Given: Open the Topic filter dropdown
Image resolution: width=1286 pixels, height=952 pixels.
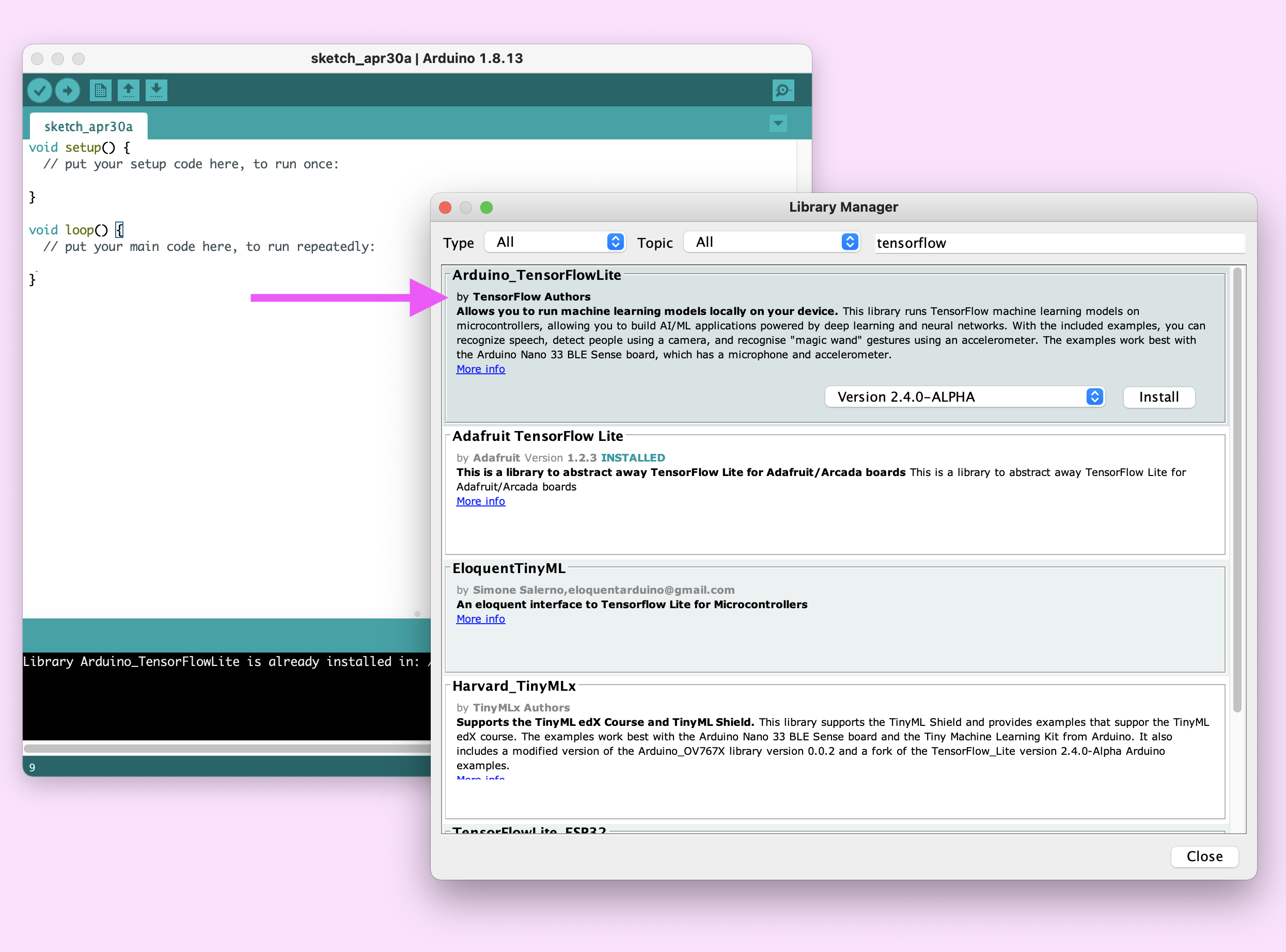Looking at the screenshot, I should (771, 242).
